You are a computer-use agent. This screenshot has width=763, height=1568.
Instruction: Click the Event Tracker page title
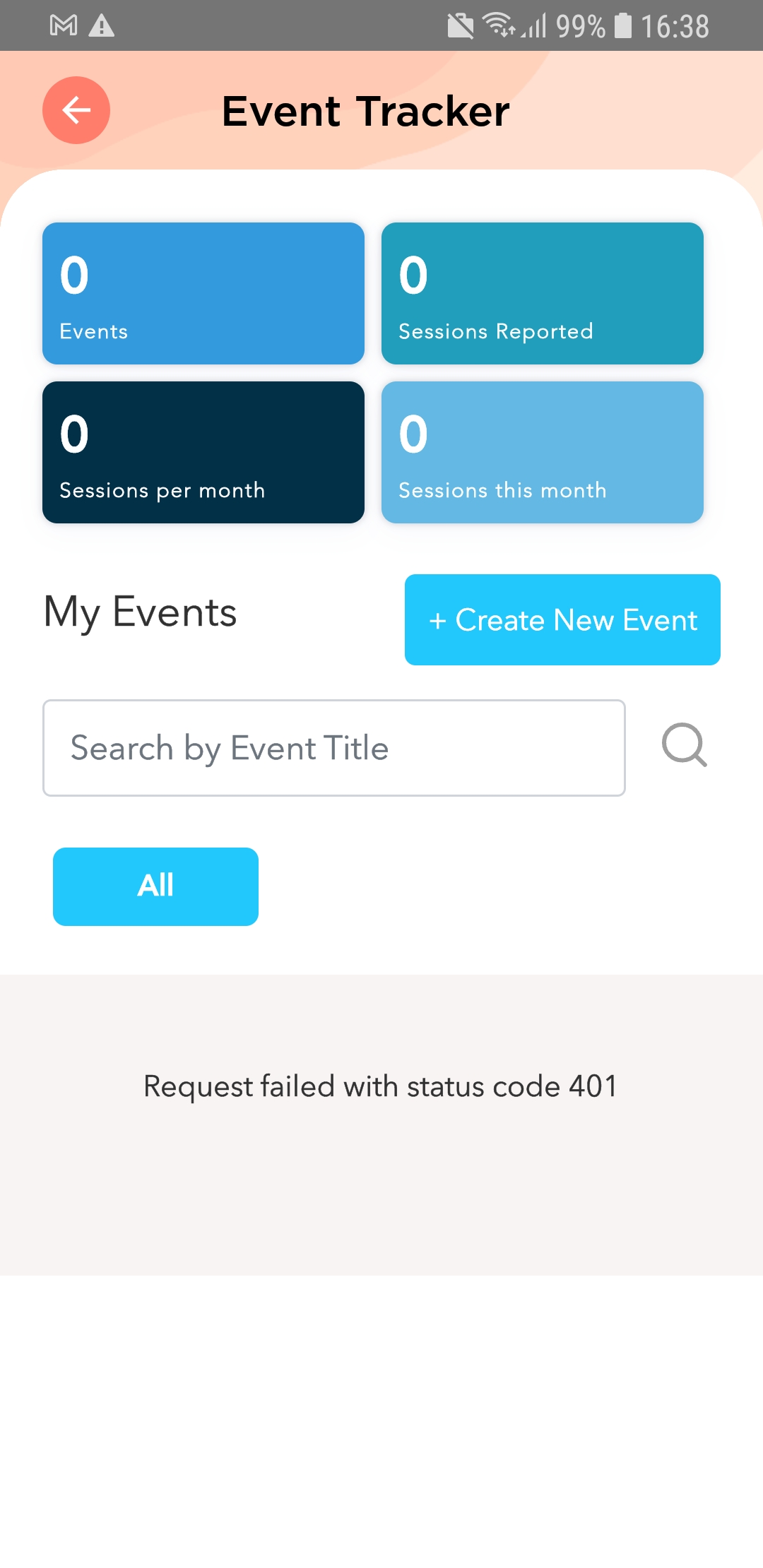(x=366, y=111)
